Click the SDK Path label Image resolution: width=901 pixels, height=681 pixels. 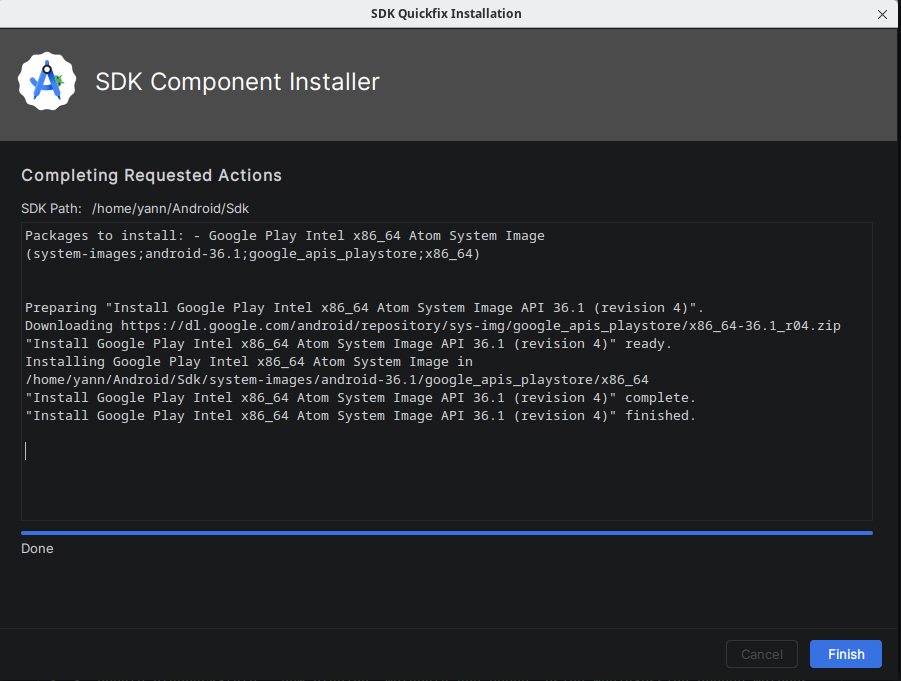click(51, 209)
